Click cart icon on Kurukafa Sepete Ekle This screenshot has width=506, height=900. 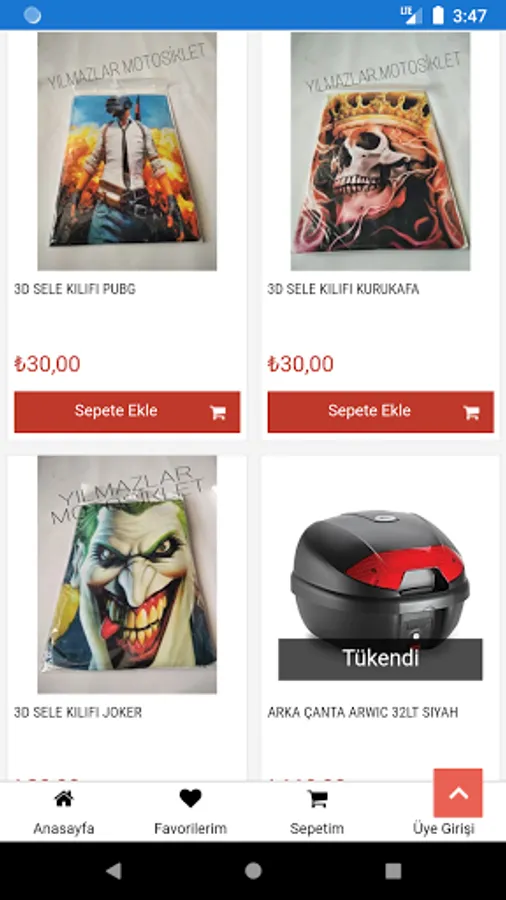[x=471, y=412]
